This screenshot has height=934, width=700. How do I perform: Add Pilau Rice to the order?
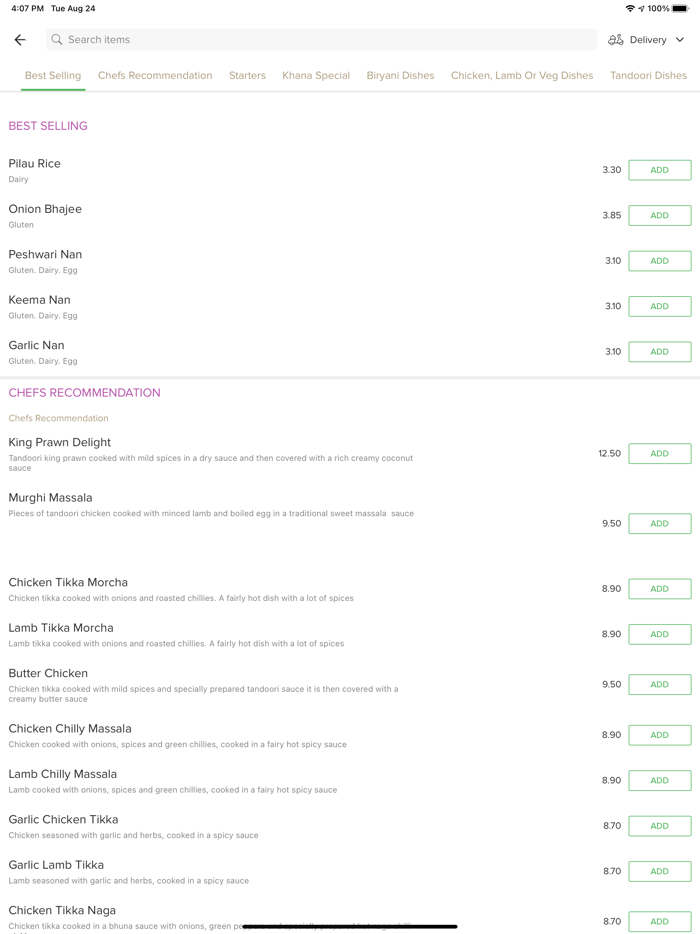tap(659, 170)
